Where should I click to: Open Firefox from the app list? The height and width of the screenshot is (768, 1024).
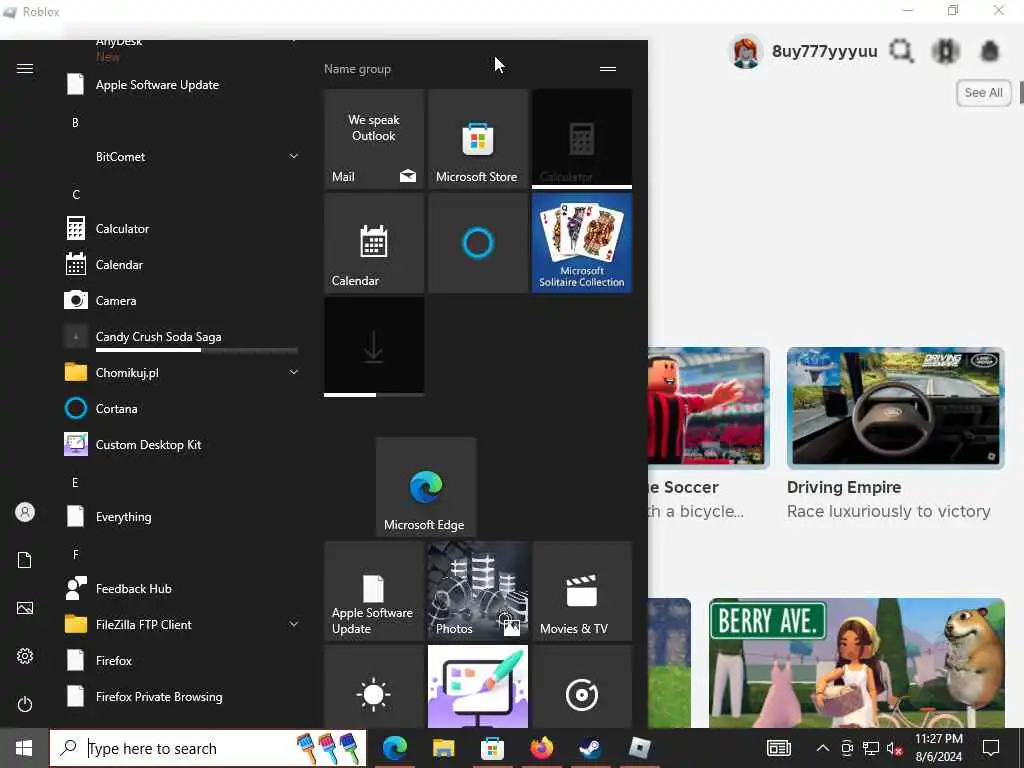pyautogui.click(x=183, y=661)
